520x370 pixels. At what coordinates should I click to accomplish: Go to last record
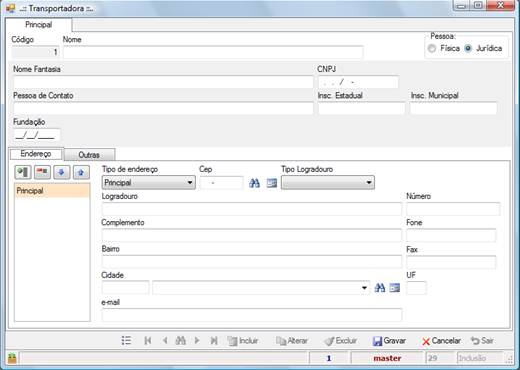click(x=214, y=341)
